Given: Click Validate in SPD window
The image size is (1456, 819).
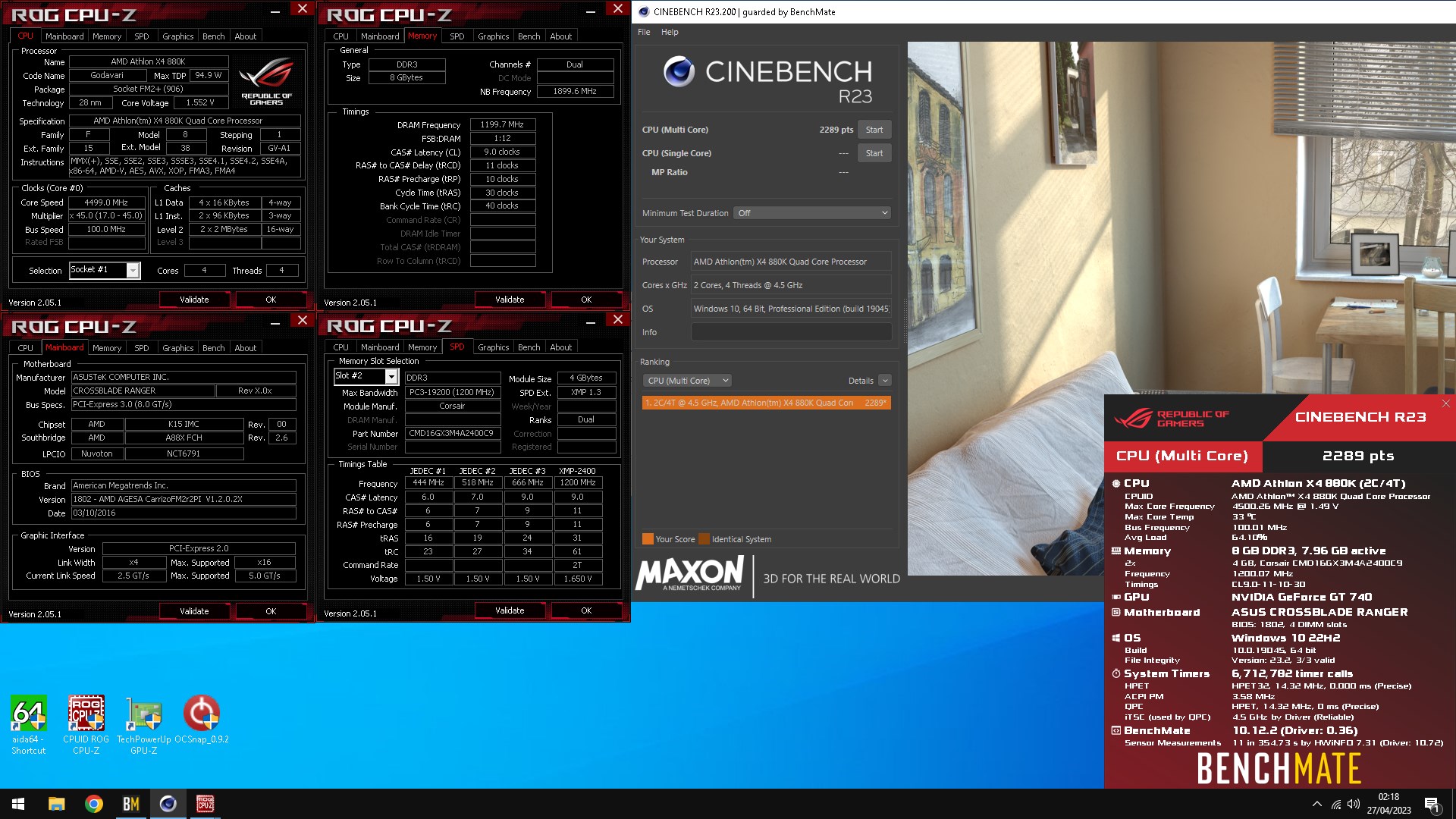Looking at the screenshot, I should tap(510, 610).
